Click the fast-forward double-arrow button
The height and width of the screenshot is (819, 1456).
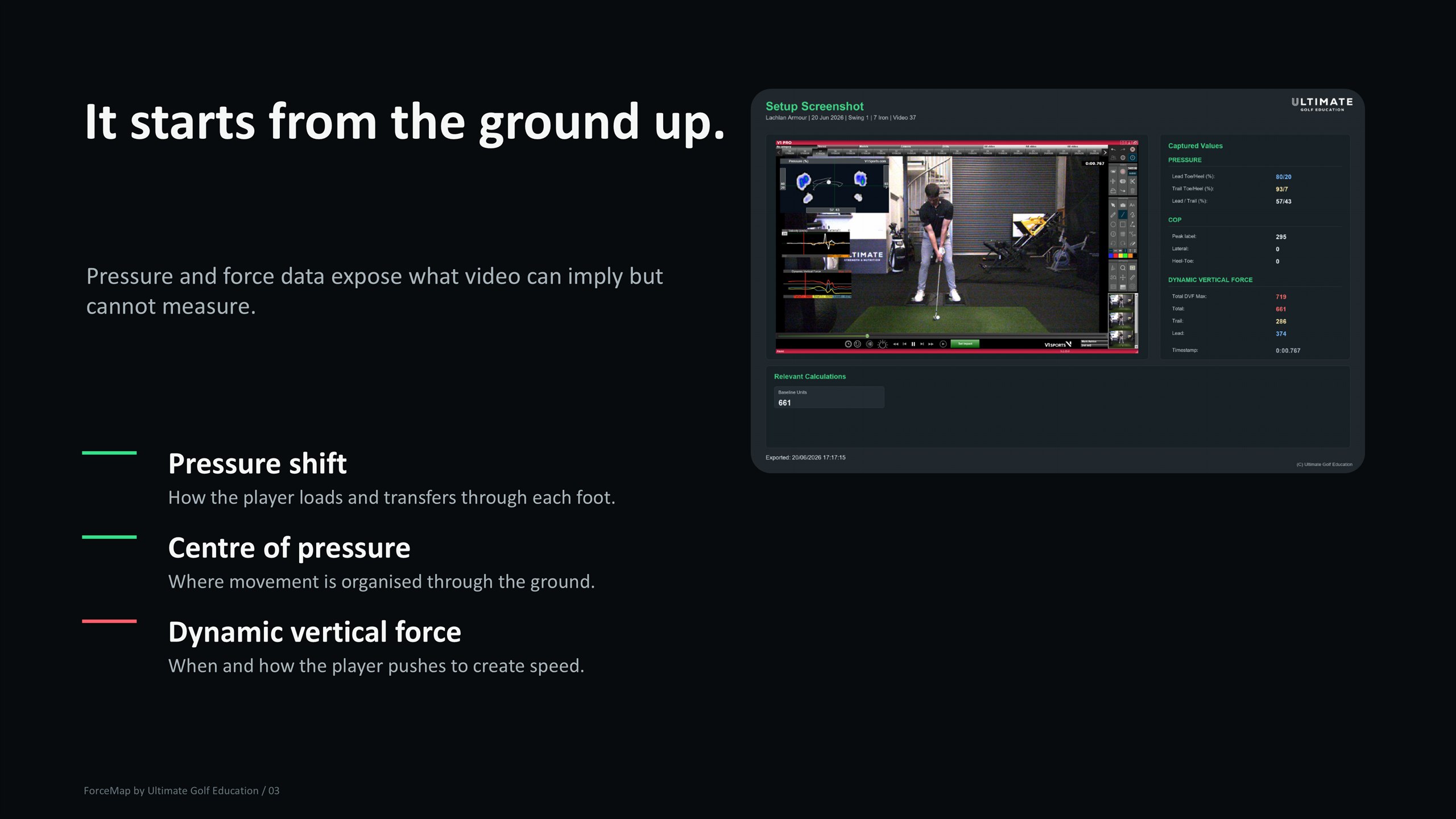[x=931, y=344]
